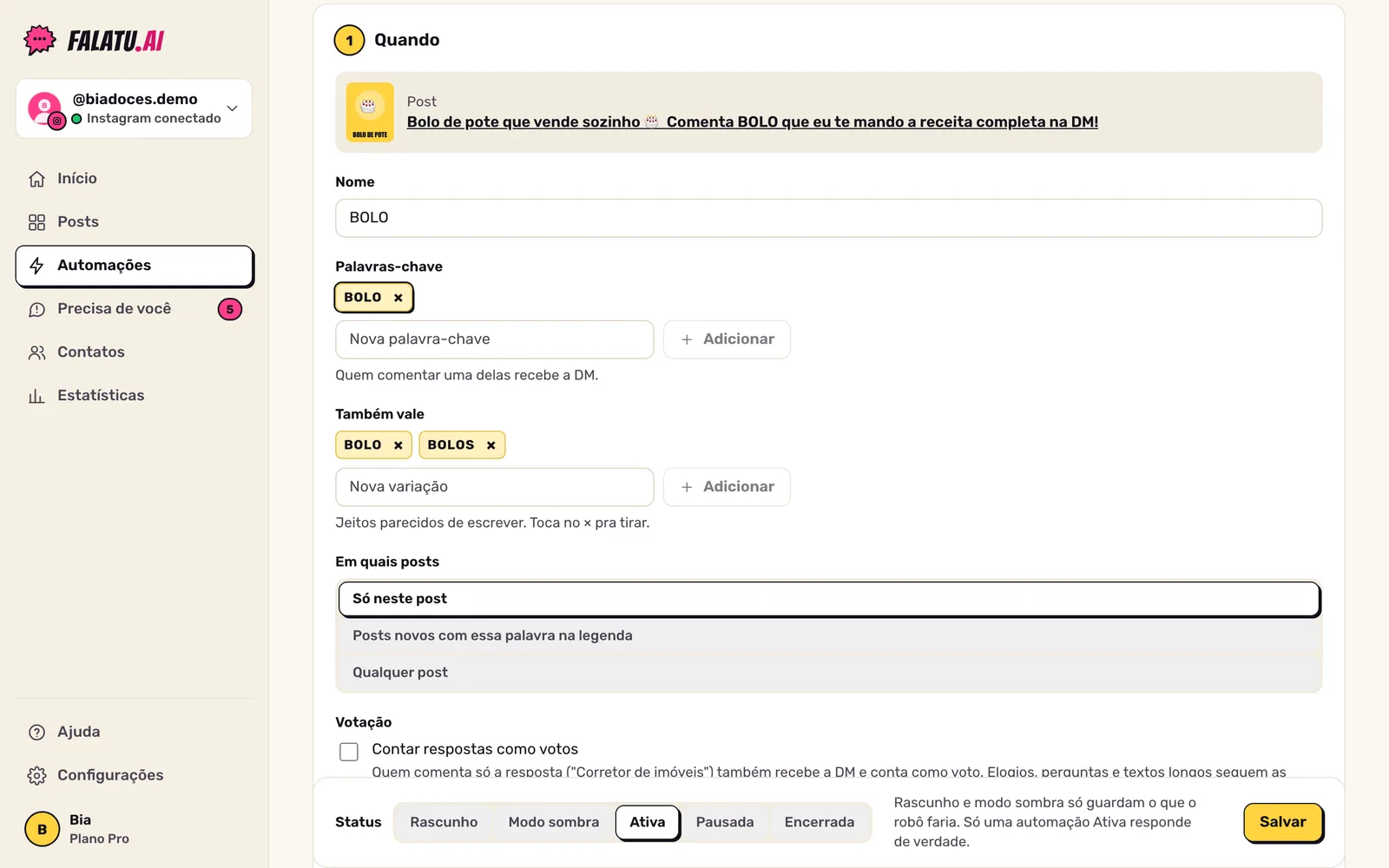Open Estatísticas bar chart icon
The height and width of the screenshot is (868, 1389).
point(36,396)
